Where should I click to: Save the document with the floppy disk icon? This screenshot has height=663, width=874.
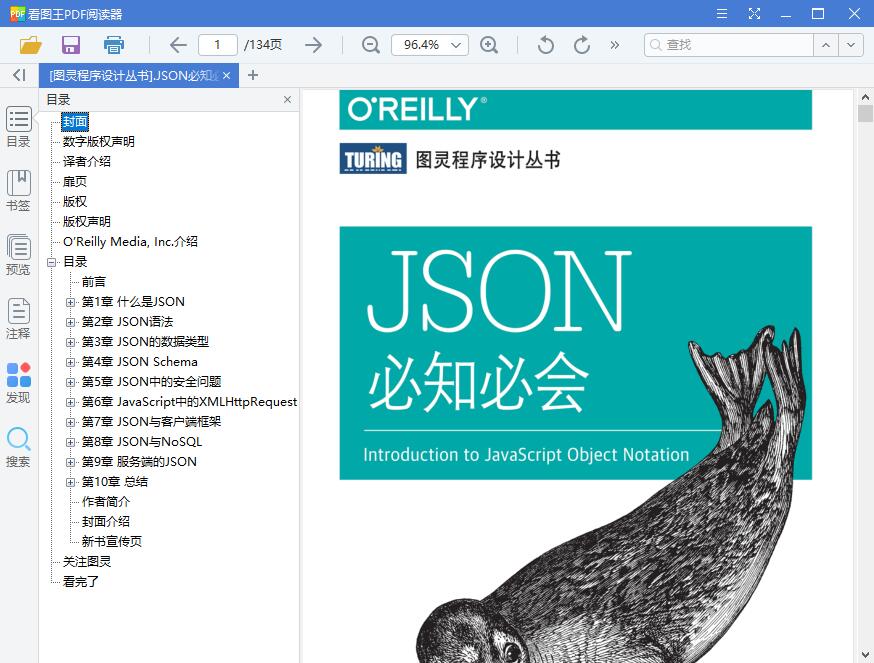pos(71,45)
